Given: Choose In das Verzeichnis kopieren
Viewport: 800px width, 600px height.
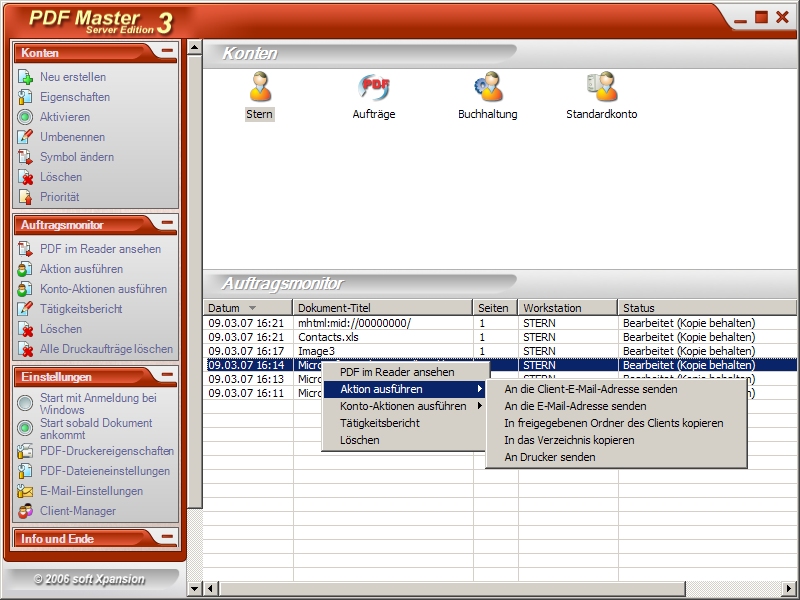Looking at the screenshot, I should tap(616, 440).
